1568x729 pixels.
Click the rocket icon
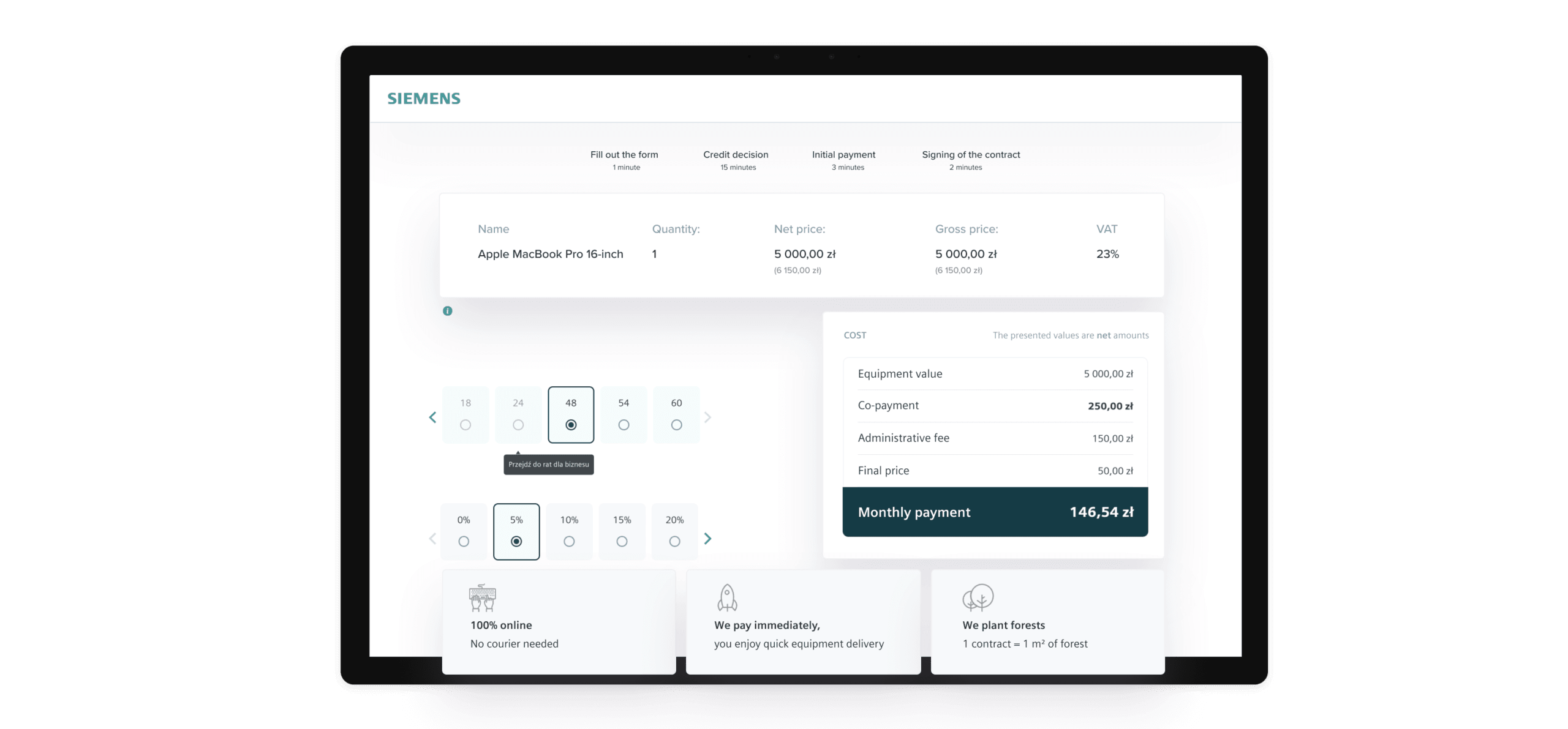[x=727, y=597]
